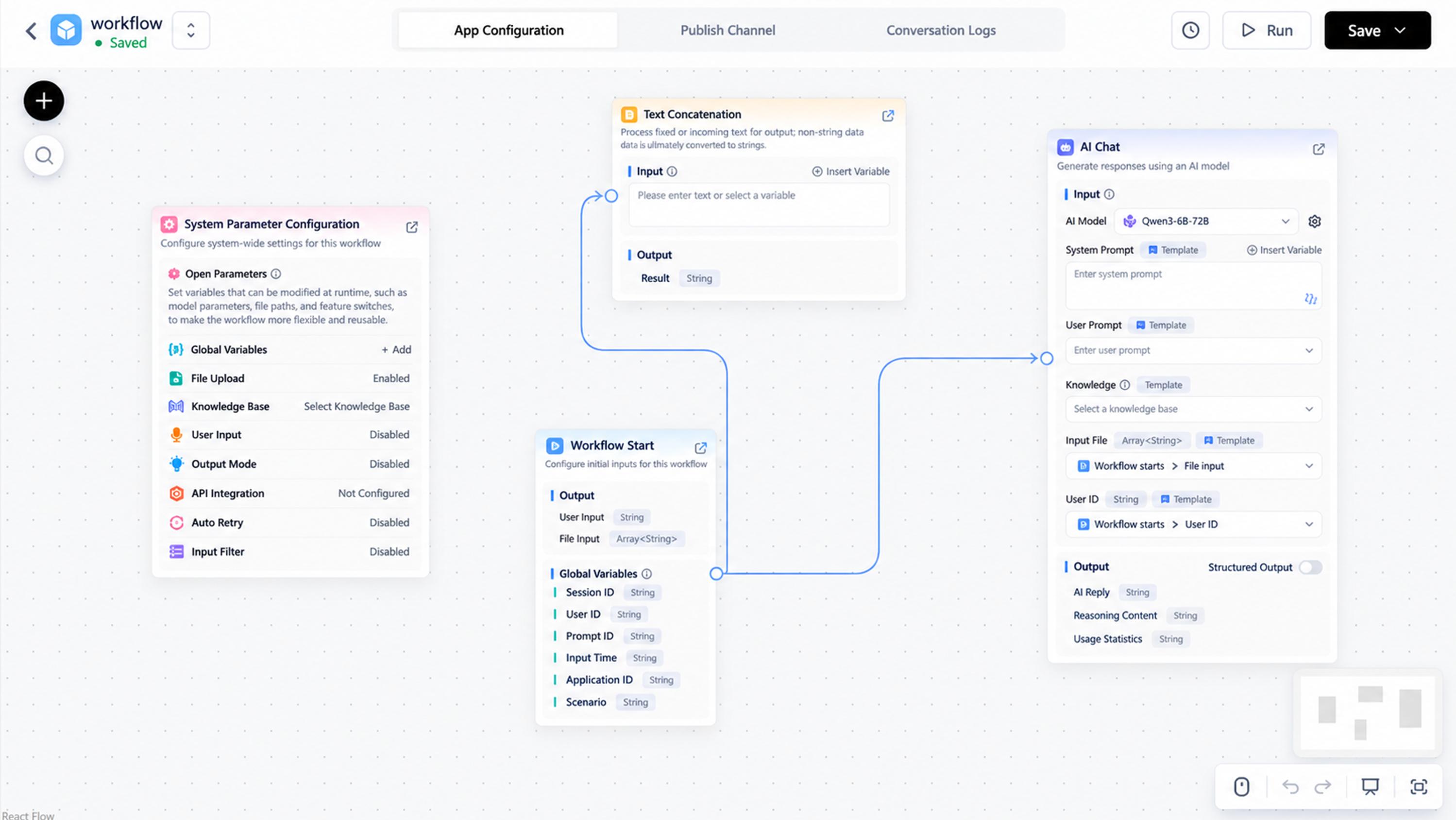Open the Input File Workflow starts dropdown
The image size is (1456, 820).
coord(1193,466)
